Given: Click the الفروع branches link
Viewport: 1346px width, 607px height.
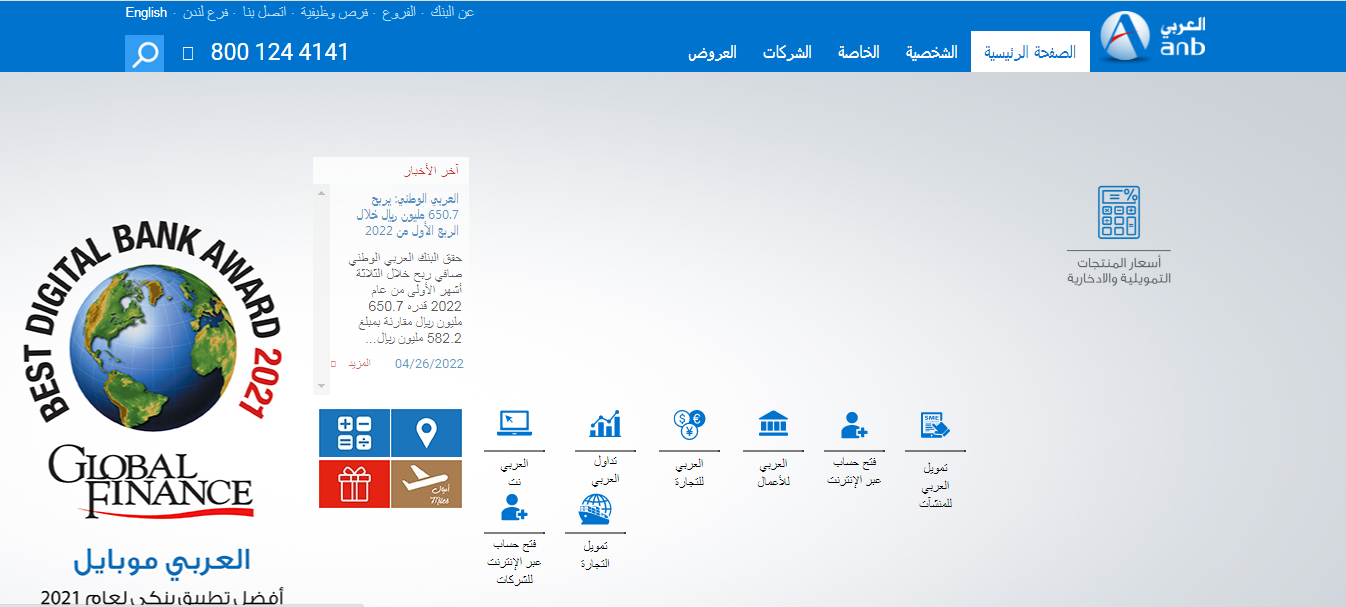Looking at the screenshot, I should (x=400, y=13).
